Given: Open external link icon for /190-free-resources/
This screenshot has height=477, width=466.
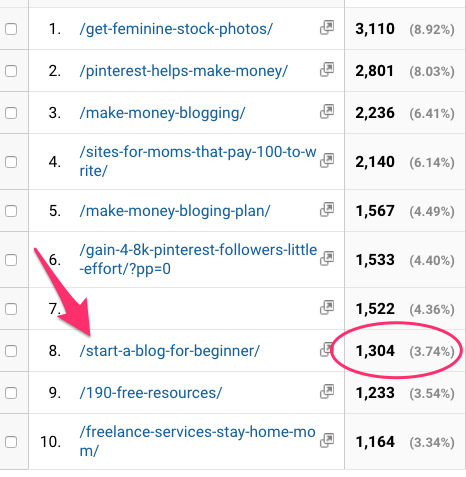Looking at the screenshot, I should tap(327, 392).
